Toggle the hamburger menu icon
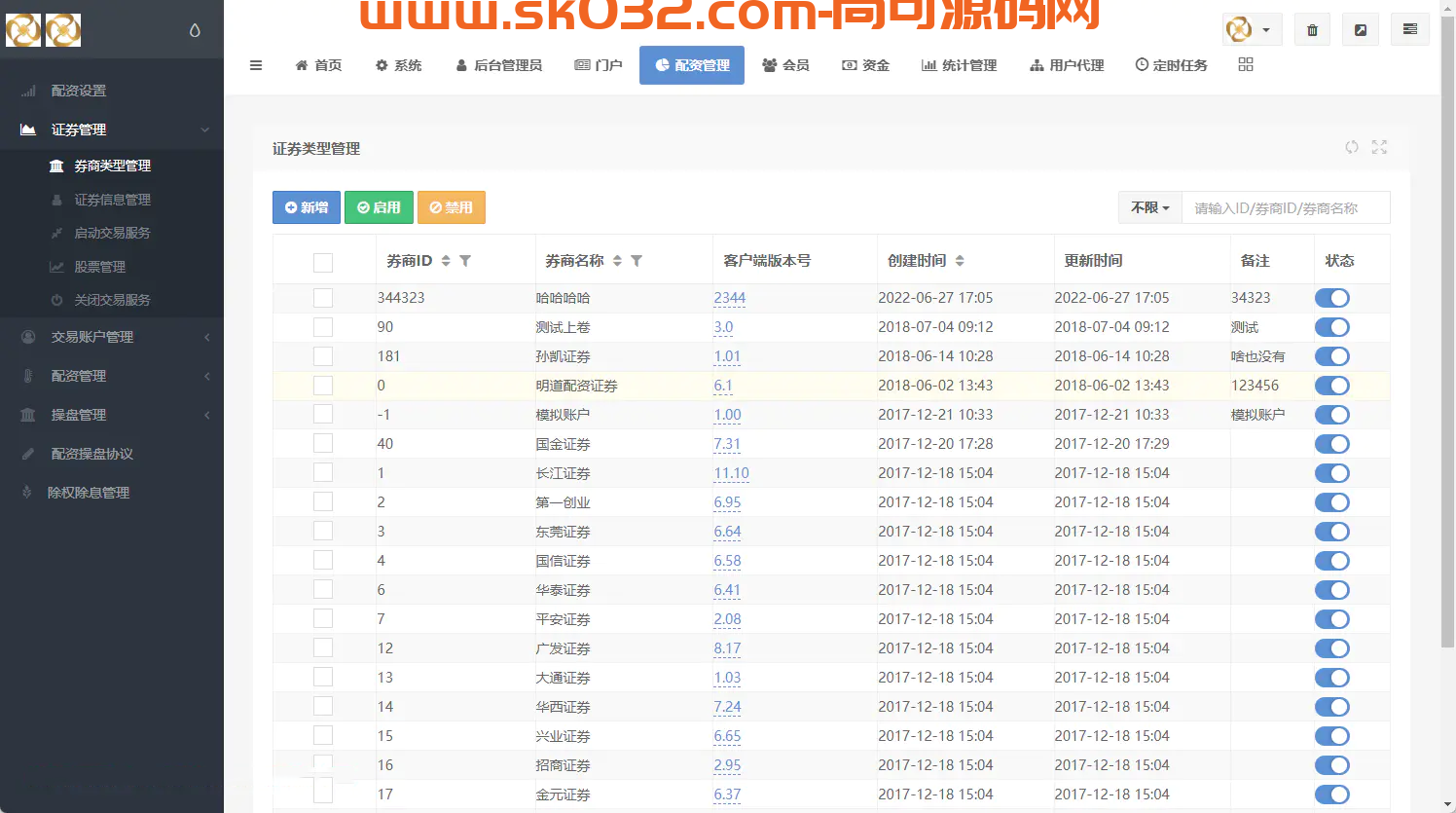The width and height of the screenshot is (1456, 813). [x=256, y=65]
